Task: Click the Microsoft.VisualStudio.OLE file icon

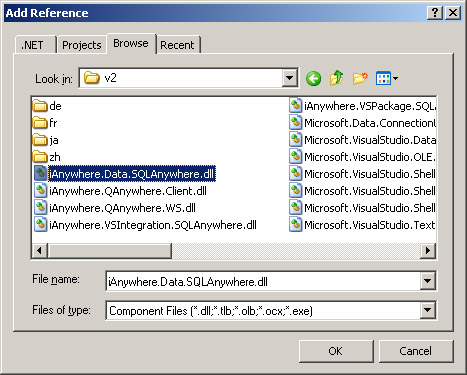Action: pos(295,157)
